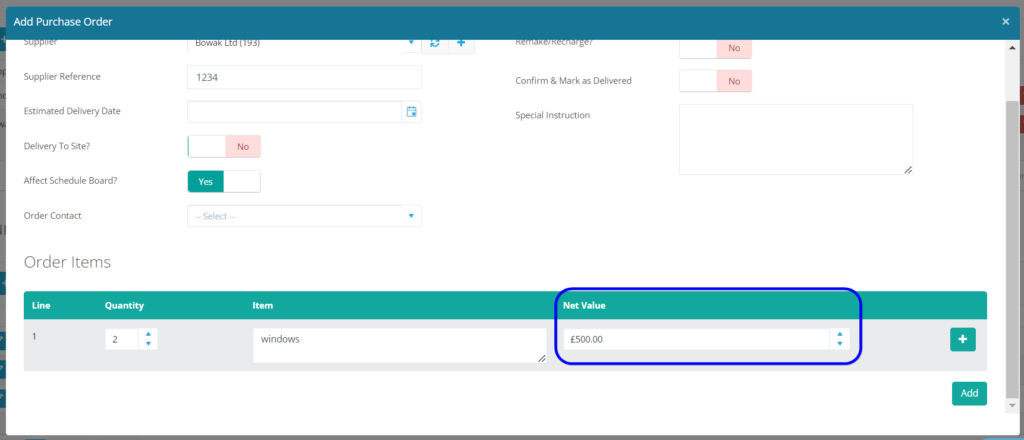The width and height of the screenshot is (1024, 440).
Task: Expand the Order Contact dropdown
Action: pos(304,216)
